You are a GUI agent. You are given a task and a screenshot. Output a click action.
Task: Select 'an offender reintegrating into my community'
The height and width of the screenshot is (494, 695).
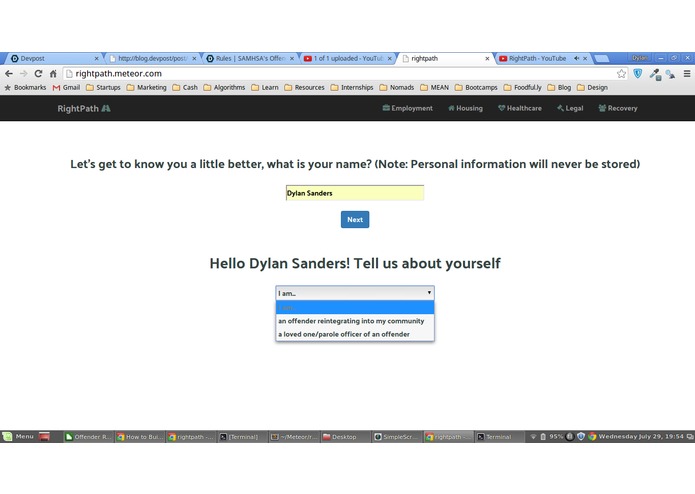click(355, 321)
